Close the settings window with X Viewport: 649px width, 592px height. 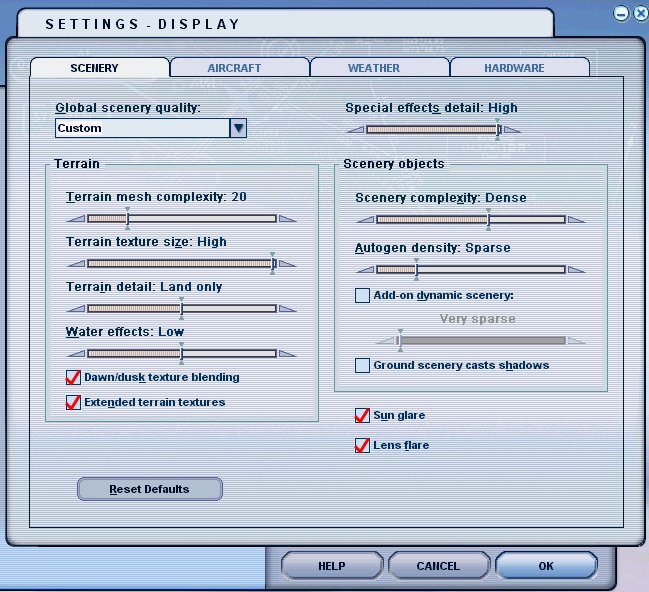tap(641, 14)
